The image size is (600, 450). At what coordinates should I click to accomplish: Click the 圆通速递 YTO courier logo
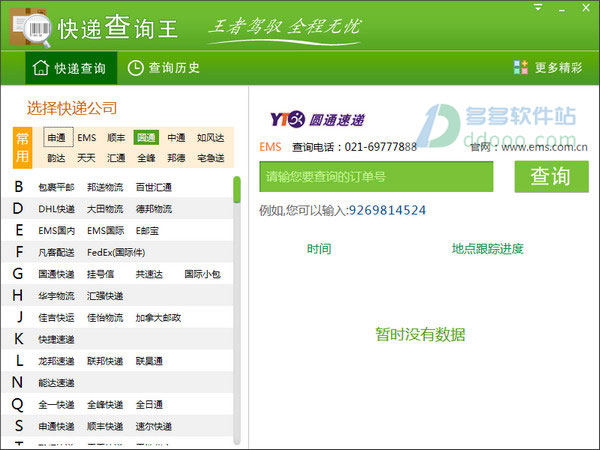317,119
